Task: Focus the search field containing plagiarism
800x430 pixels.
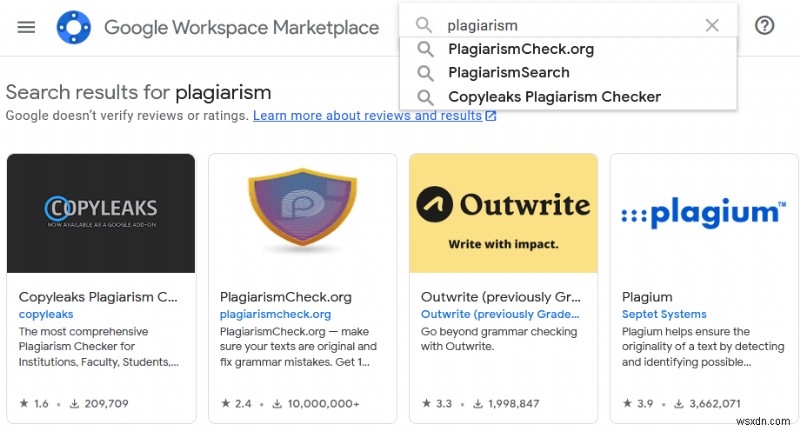Action: [x=568, y=25]
